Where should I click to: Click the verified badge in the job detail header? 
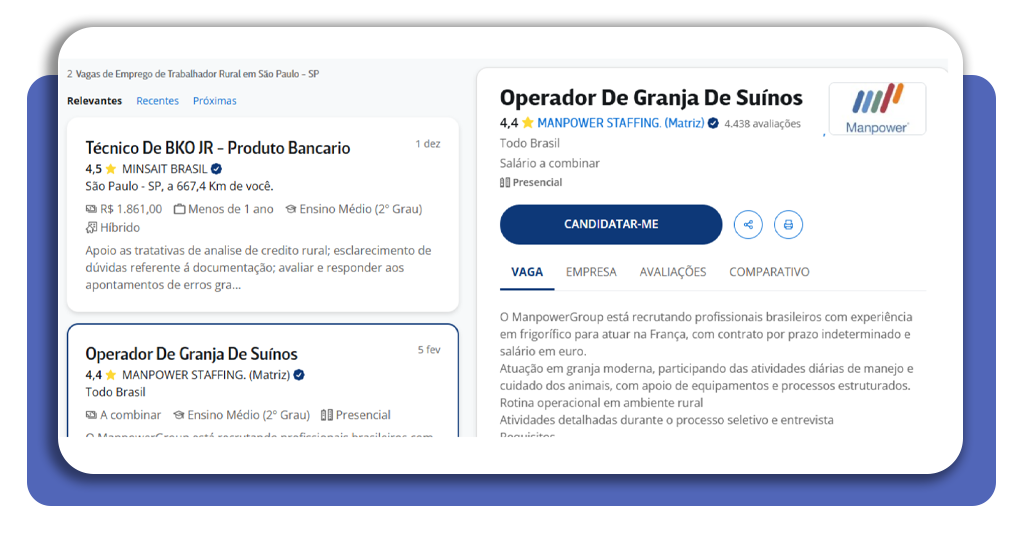click(713, 123)
